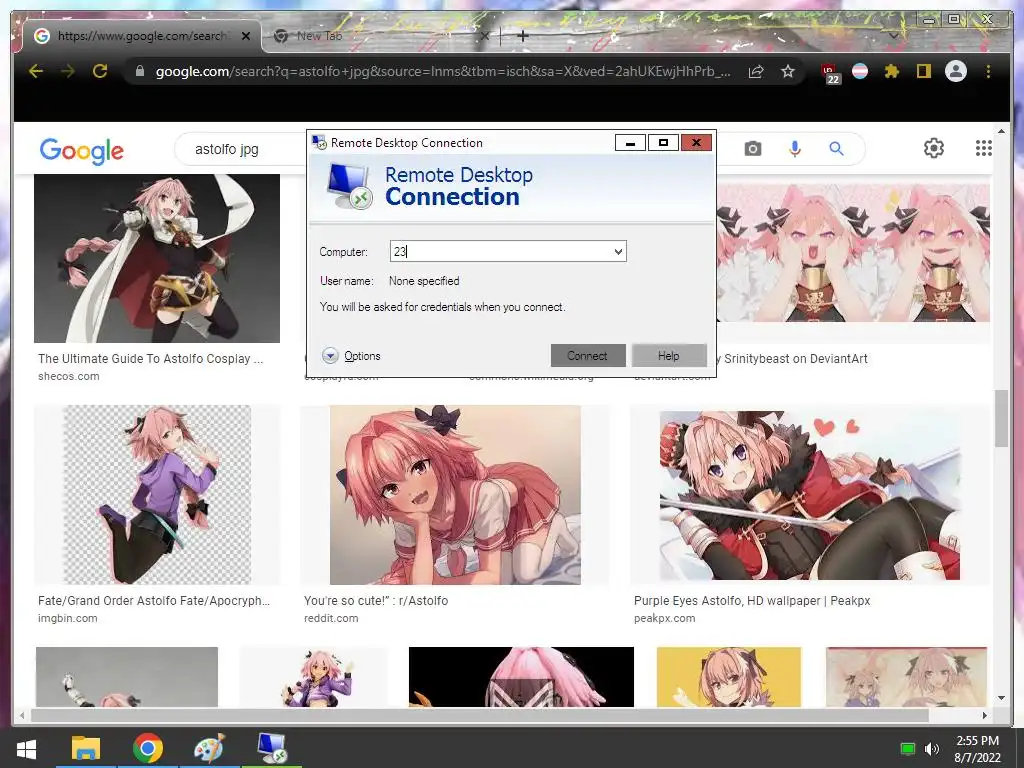Click the page vertical scrollbar thumb
The image size is (1024, 768).
(x=1001, y=418)
